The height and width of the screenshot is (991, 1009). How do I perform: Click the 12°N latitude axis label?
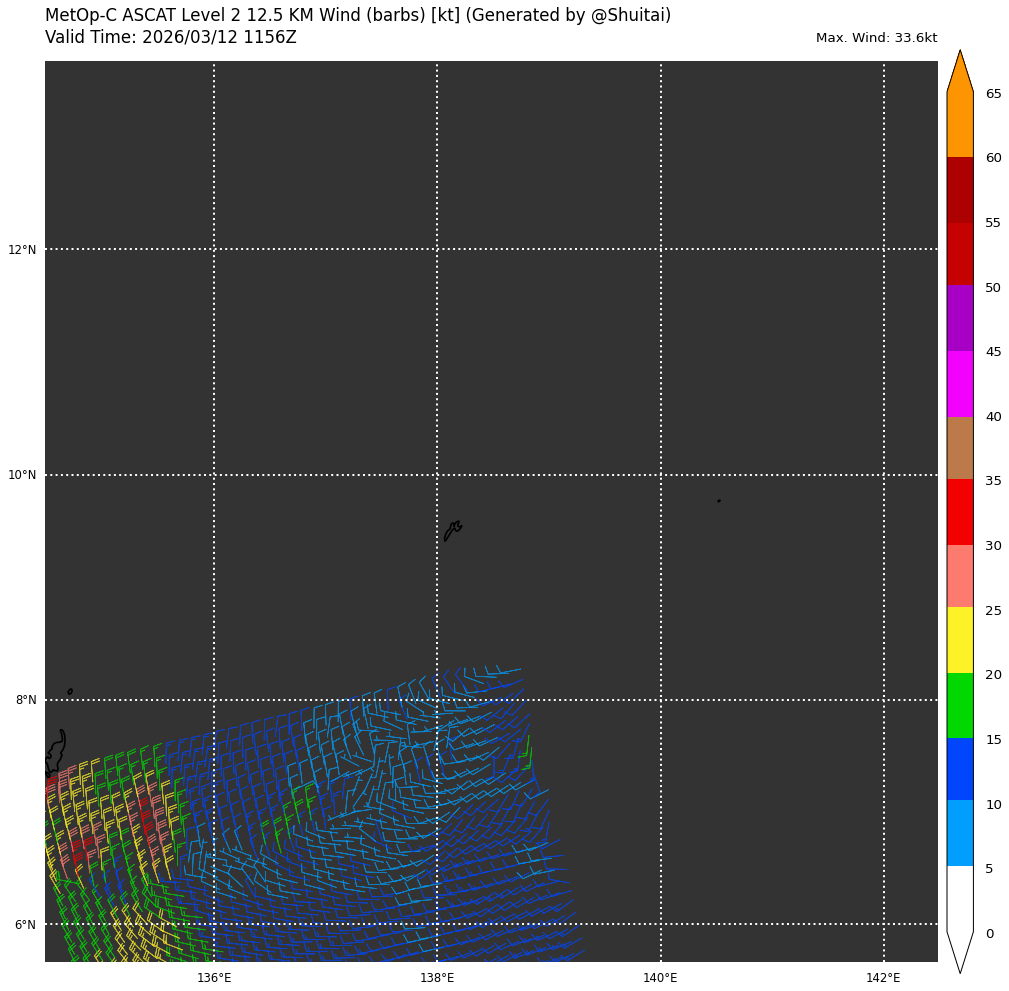[22, 250]
